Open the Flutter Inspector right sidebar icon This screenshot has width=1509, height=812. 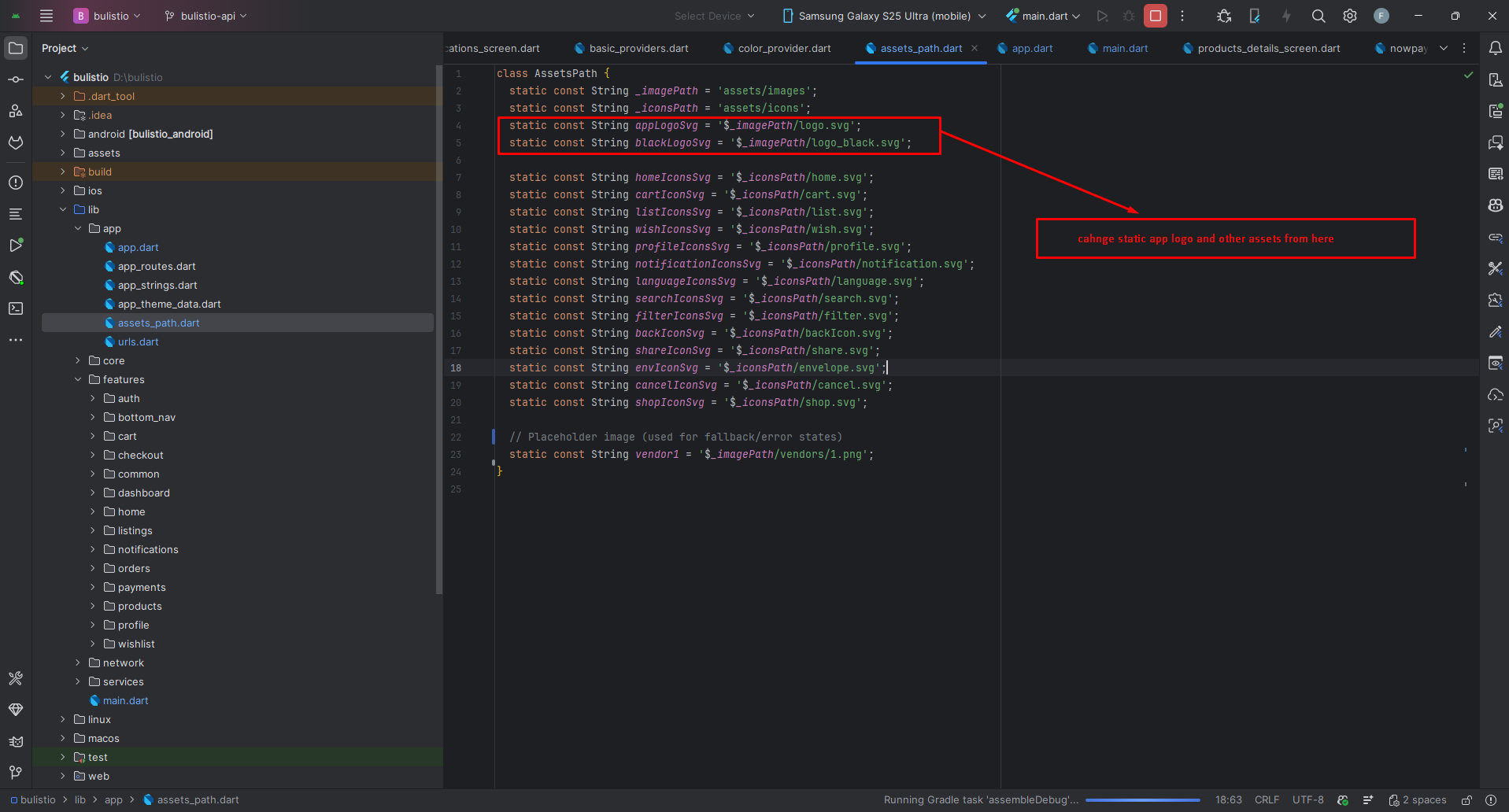[1496, 426]
